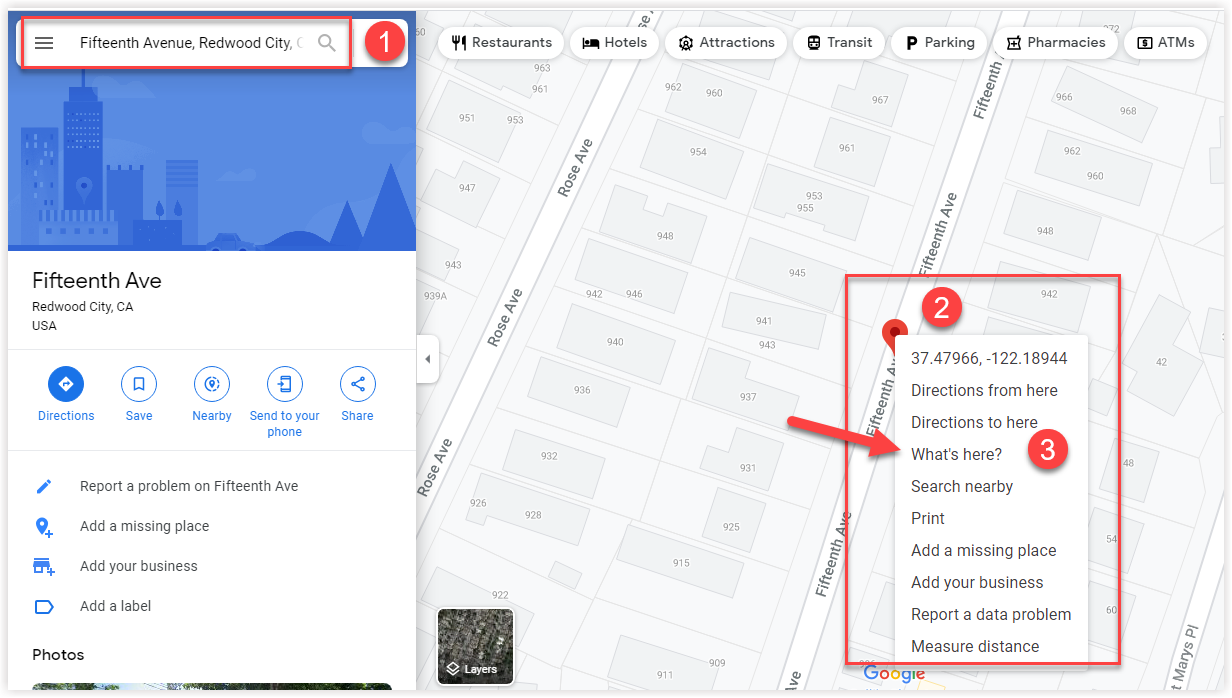Click the red map pin marker

[894, 333]
